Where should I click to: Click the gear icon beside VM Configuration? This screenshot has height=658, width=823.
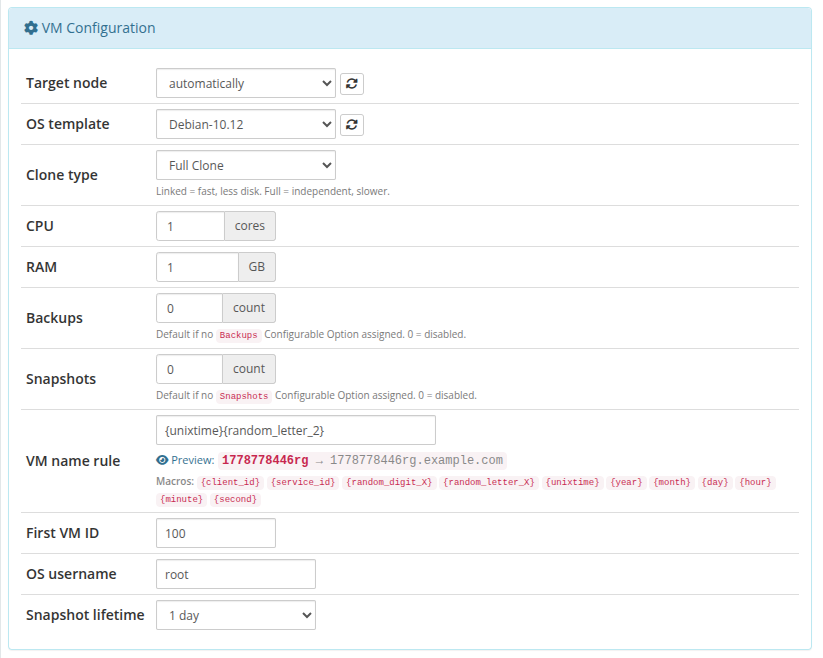pos(31,28)
